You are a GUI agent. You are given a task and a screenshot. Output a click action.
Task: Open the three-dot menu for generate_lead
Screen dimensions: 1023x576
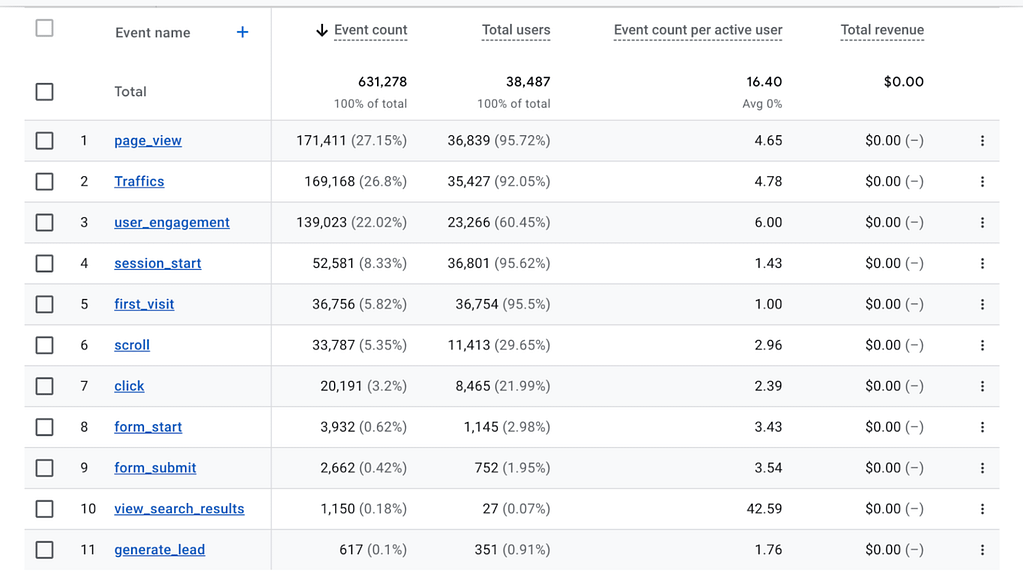point(982,549)
